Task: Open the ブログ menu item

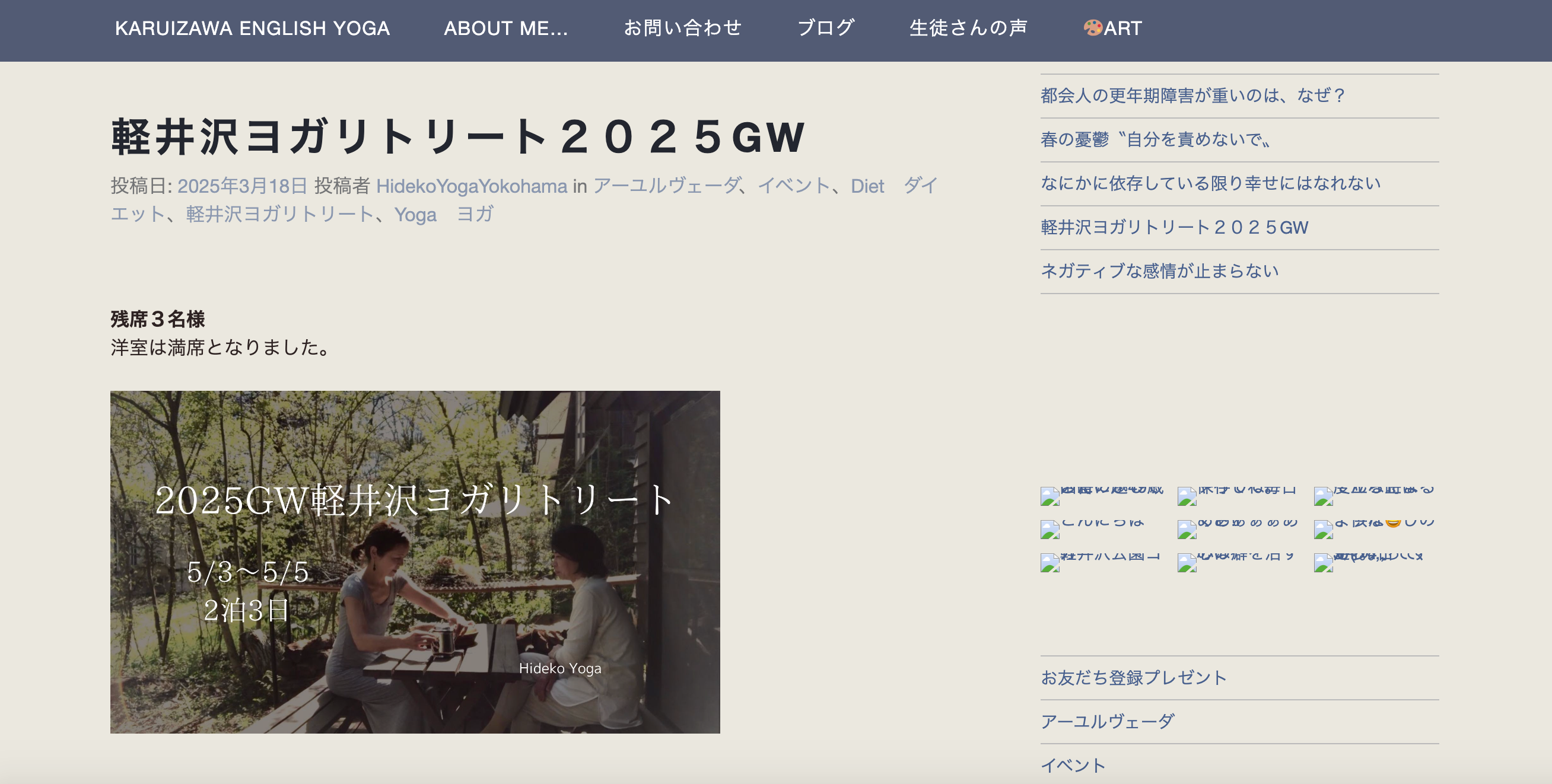Action: pyautogui.click(x=825, y=28)
